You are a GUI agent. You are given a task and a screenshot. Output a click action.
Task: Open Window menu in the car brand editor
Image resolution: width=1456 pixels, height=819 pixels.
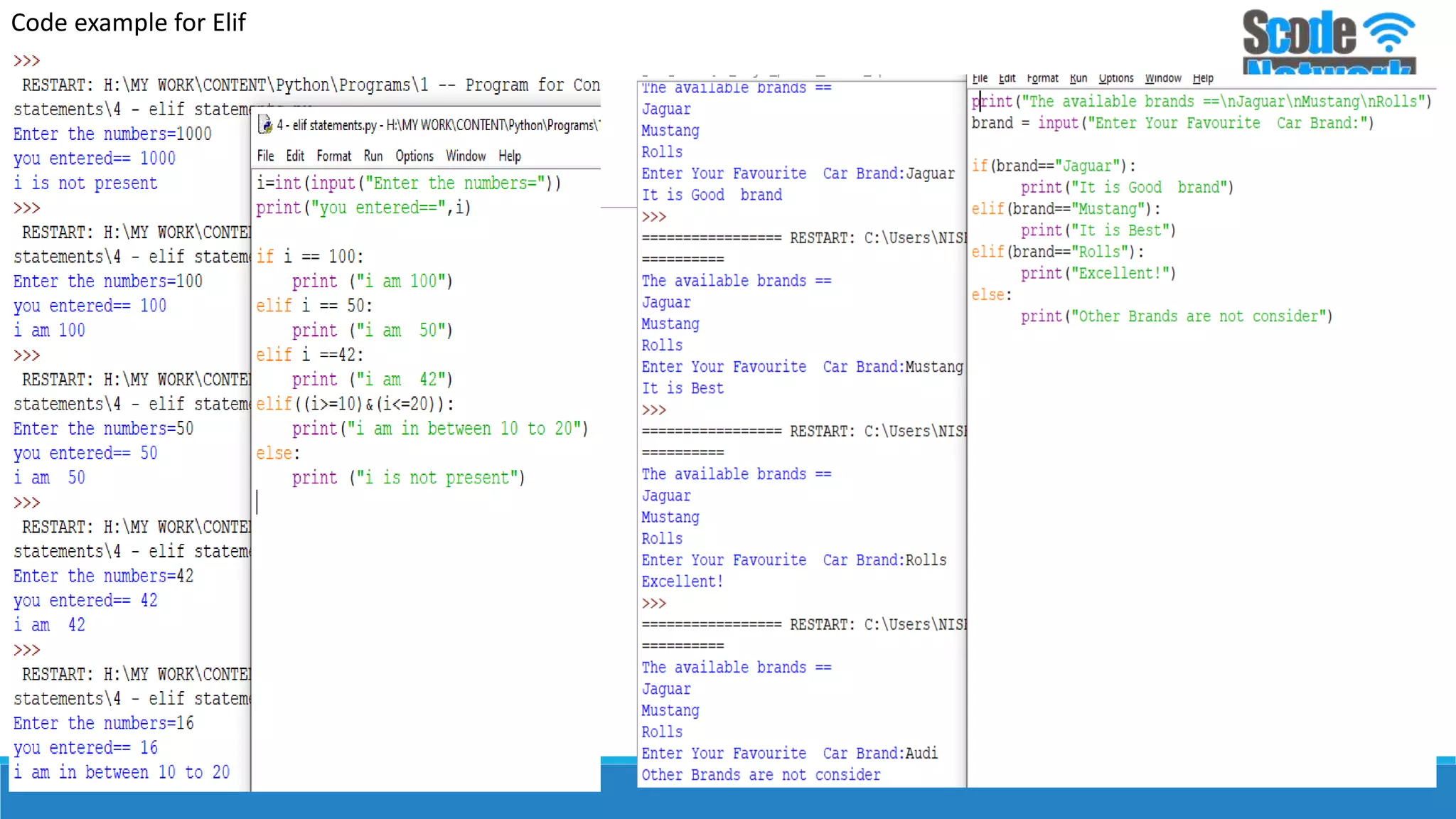click(x=1163, y=78)
